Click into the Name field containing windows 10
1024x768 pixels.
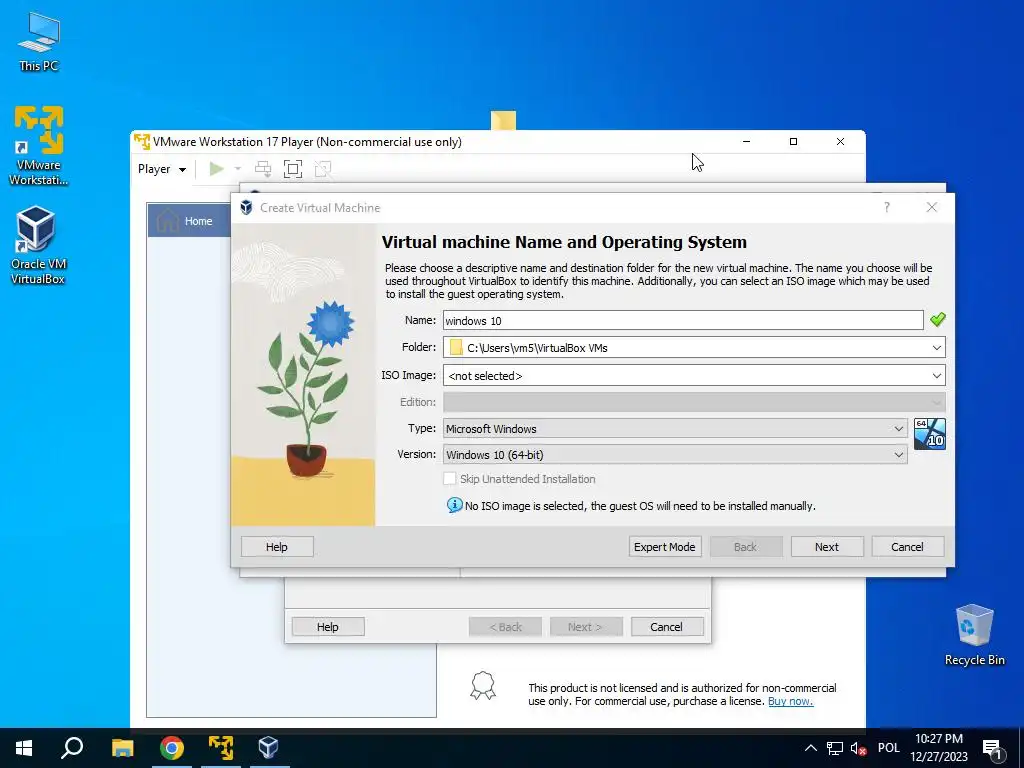[x=682, y=321]
